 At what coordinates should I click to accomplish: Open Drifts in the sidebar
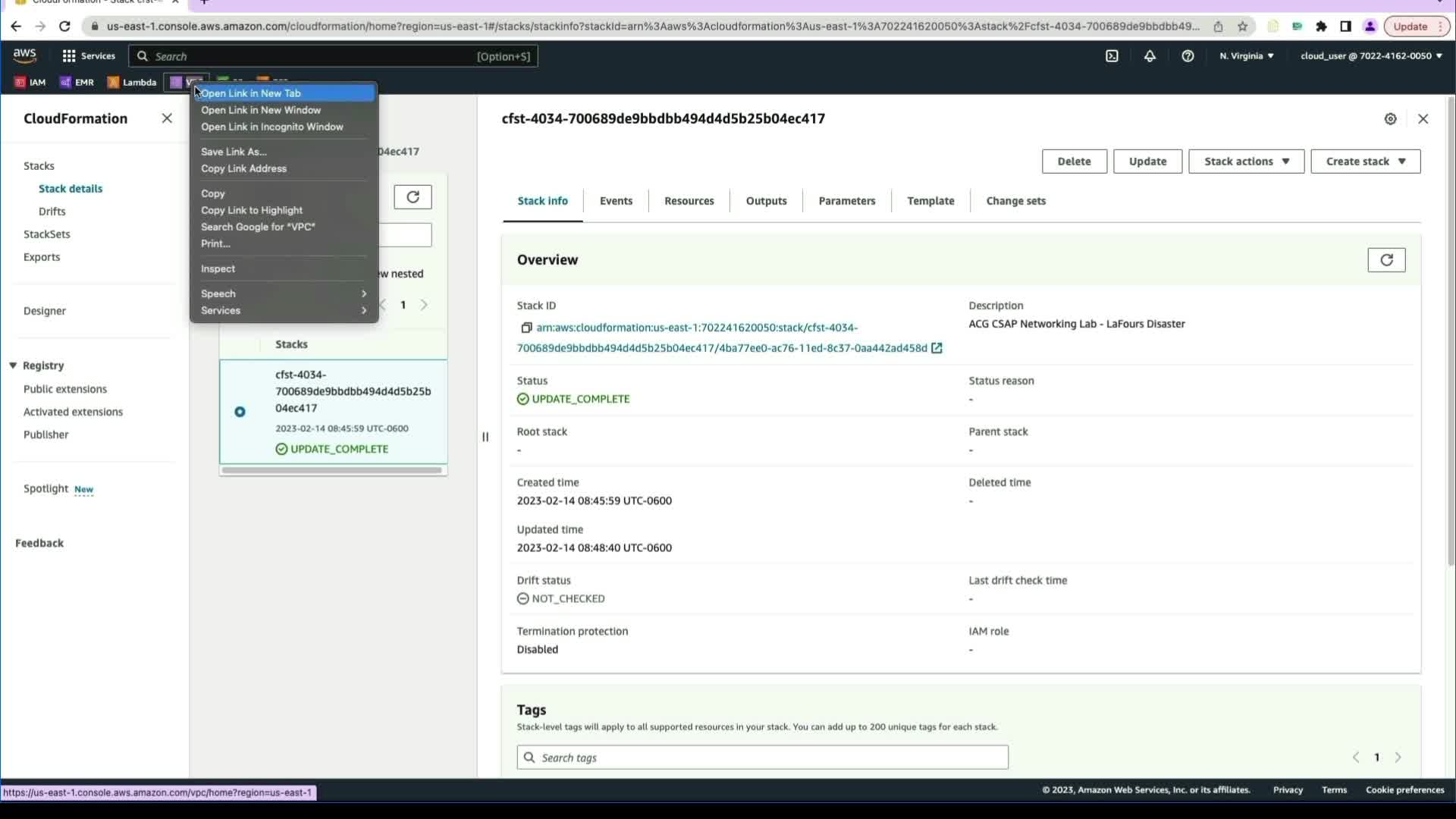click(x=52, y=212)
